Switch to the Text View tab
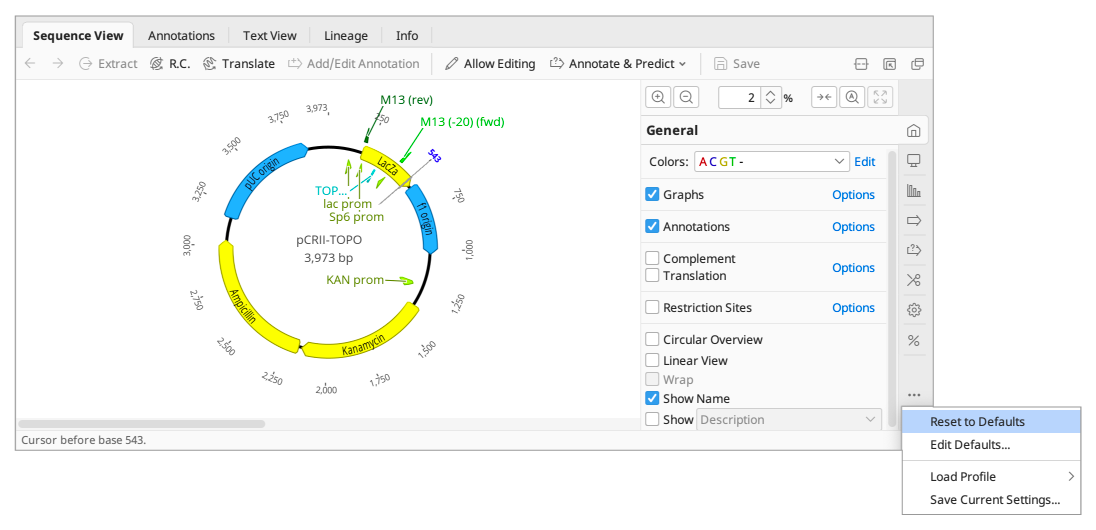Image resolution: width=1096 pixels, height=530 pixels. point(269,35)
